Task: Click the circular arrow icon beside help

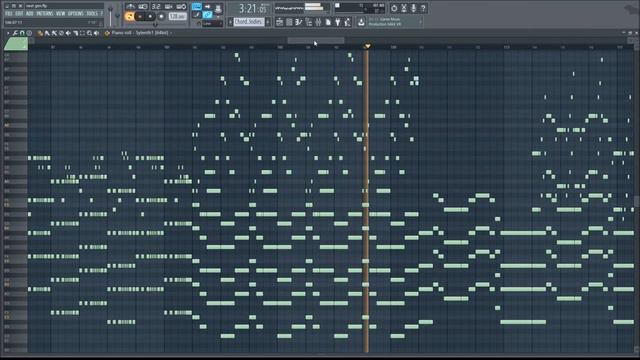Action: click(394, 8)
